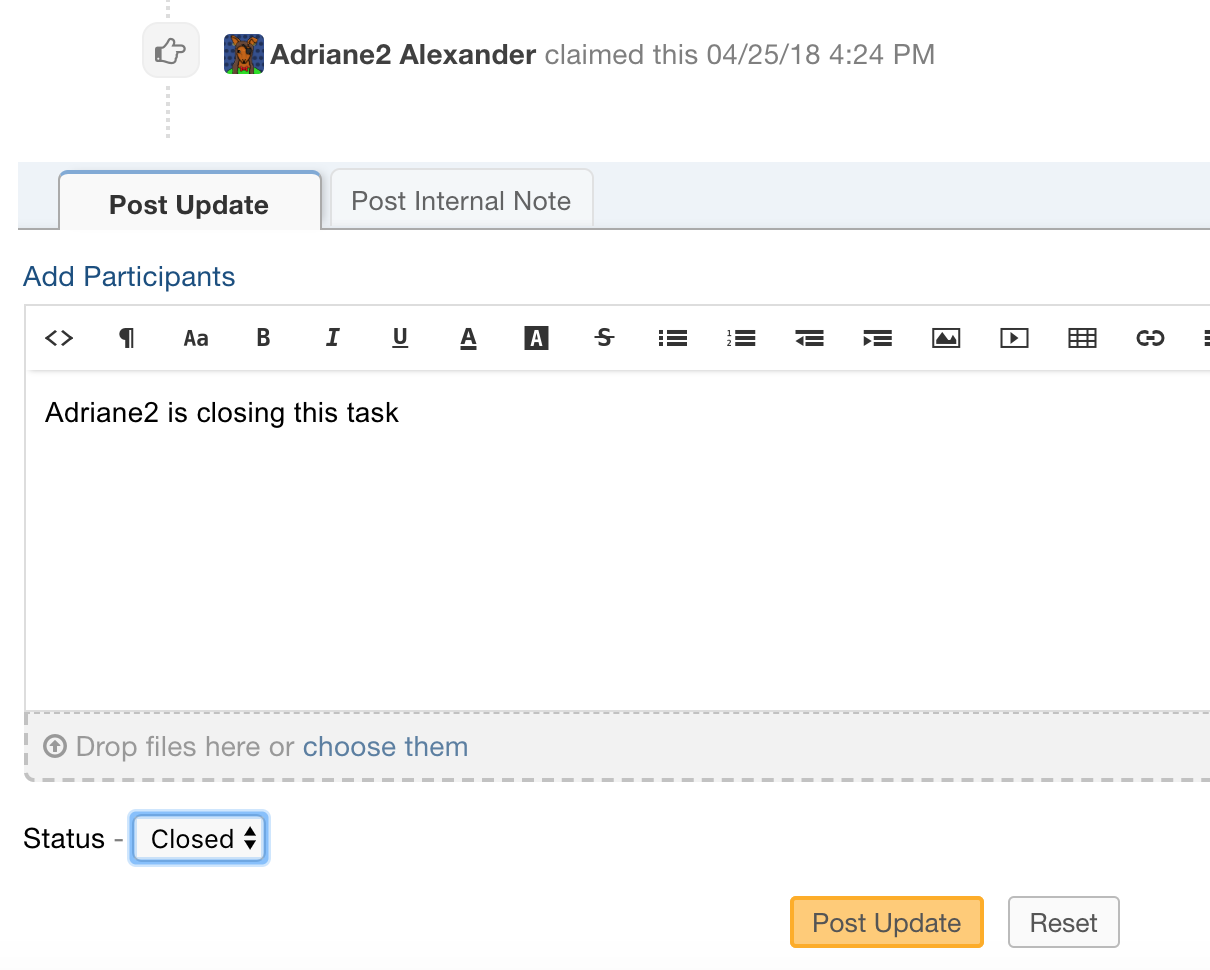Viewport: 1210px width, 970px height.
Task: Apply strikethrough formatting
Action: pyautogui.click(x=604, y=338)
